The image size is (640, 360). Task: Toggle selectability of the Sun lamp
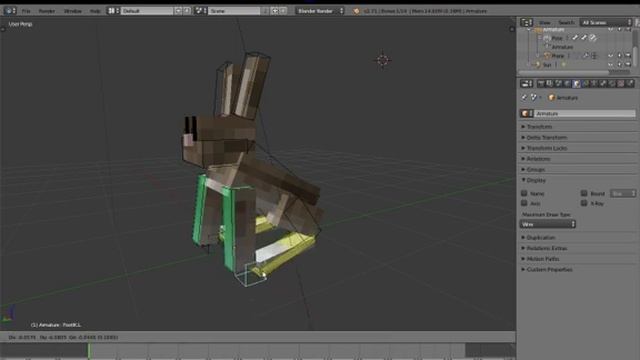coord(620,64)
